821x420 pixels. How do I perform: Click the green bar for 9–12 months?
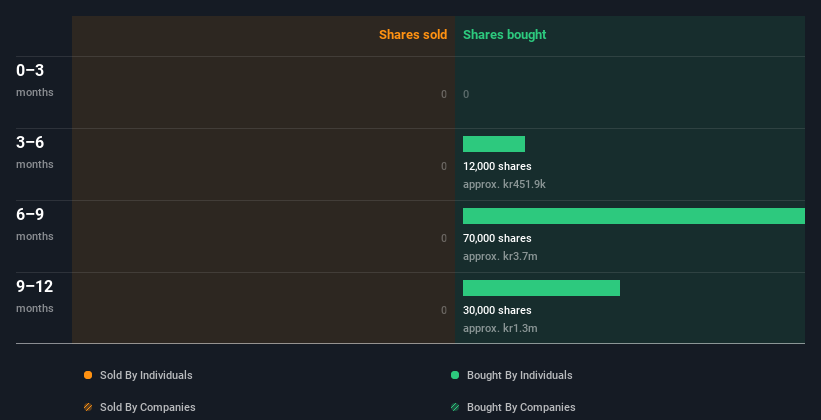click(541, 288)
